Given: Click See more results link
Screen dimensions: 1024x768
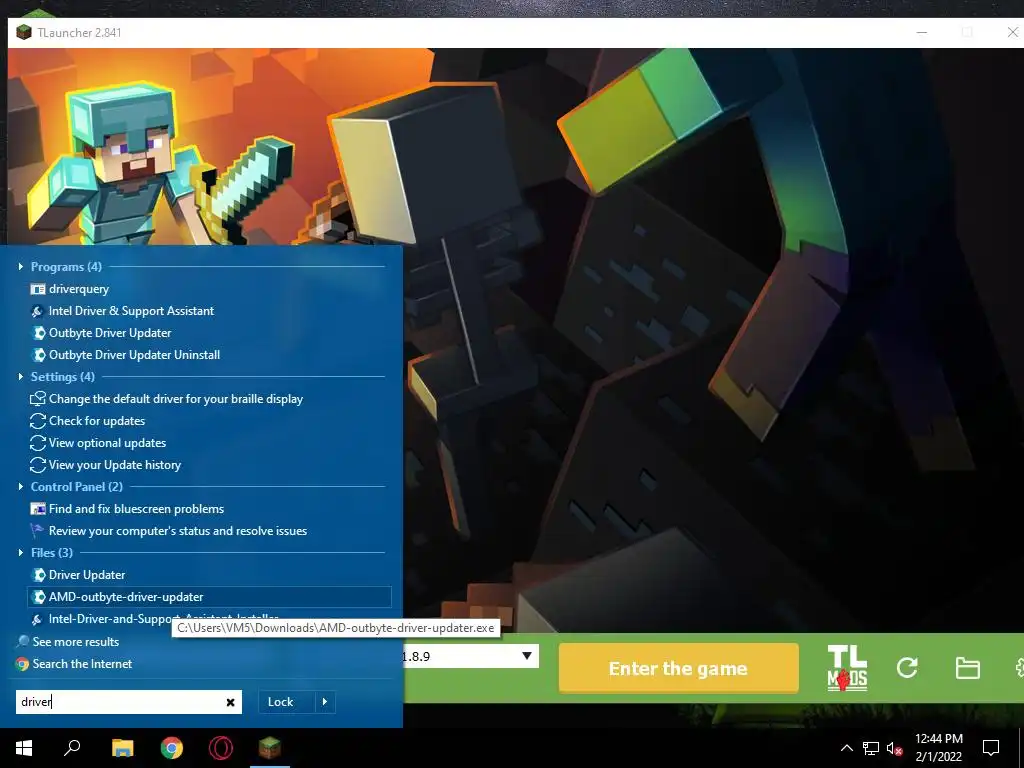Looking at the screenshot, I should pyautogui.click(x=75, y=642).
